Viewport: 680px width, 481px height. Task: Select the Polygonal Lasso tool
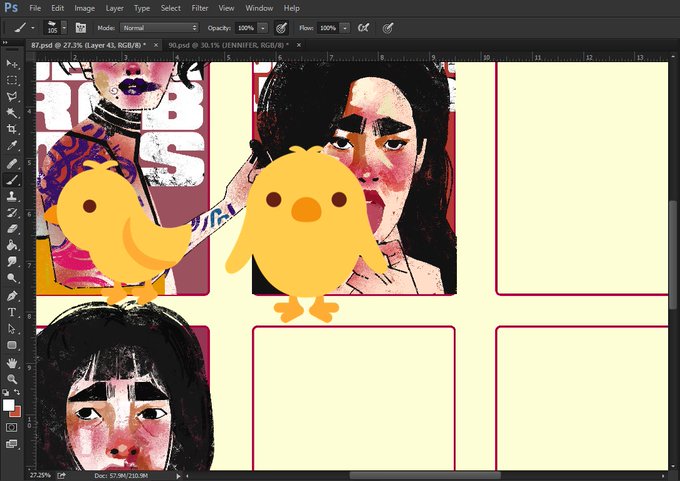pos(12,96)
